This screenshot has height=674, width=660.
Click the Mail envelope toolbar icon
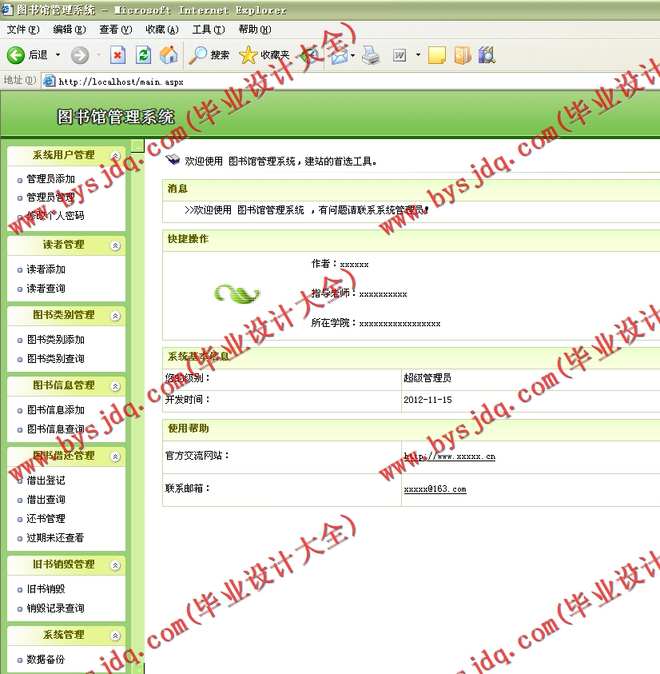337,55
